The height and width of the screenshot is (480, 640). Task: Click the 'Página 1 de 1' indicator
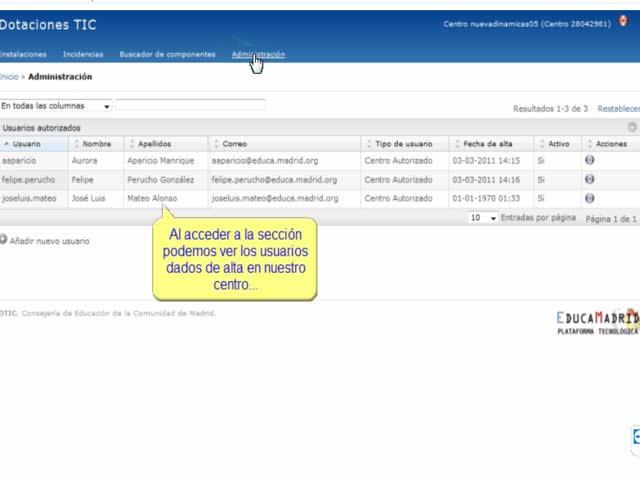click(611, 219)
